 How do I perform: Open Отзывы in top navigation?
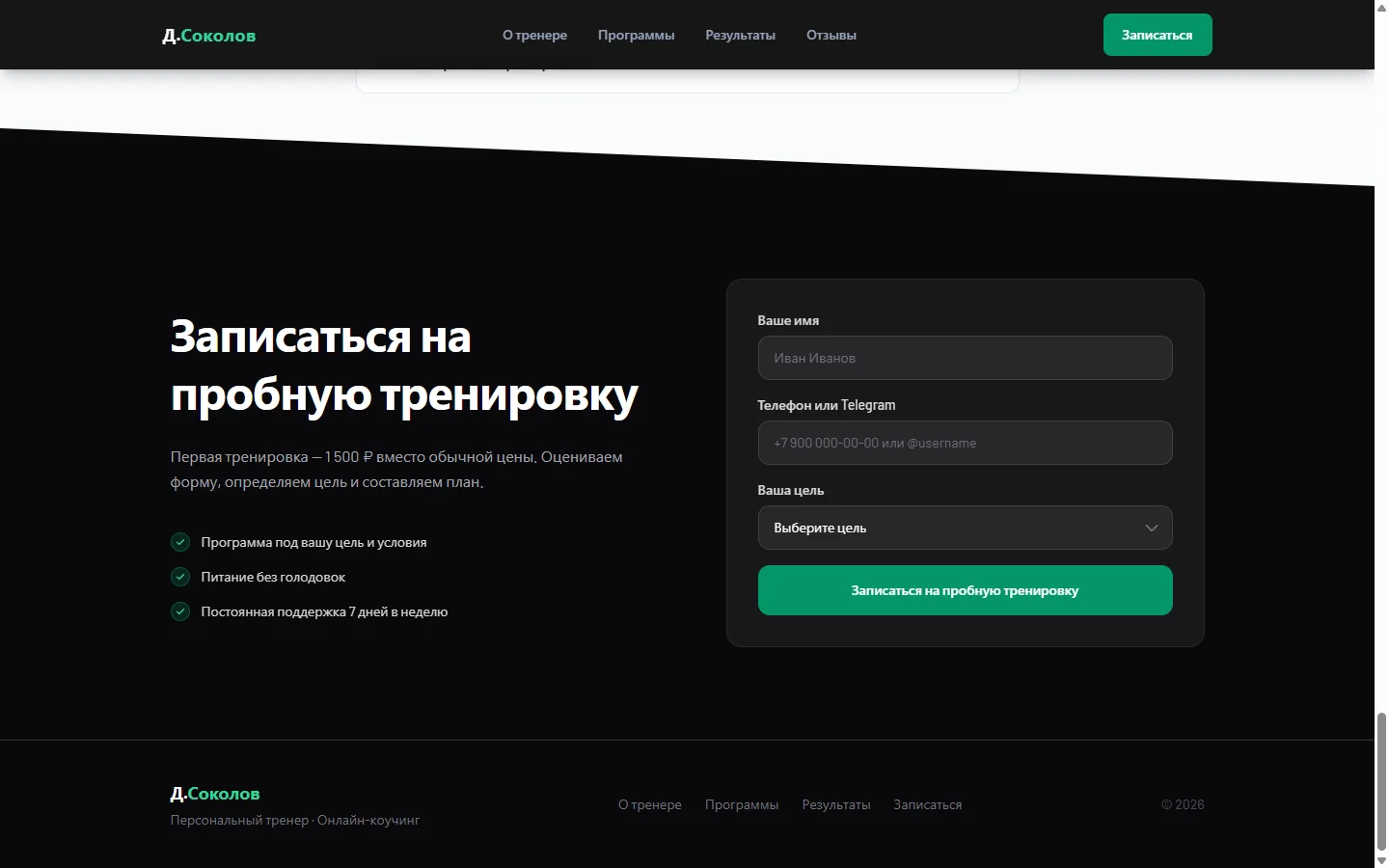coord(831,35)
